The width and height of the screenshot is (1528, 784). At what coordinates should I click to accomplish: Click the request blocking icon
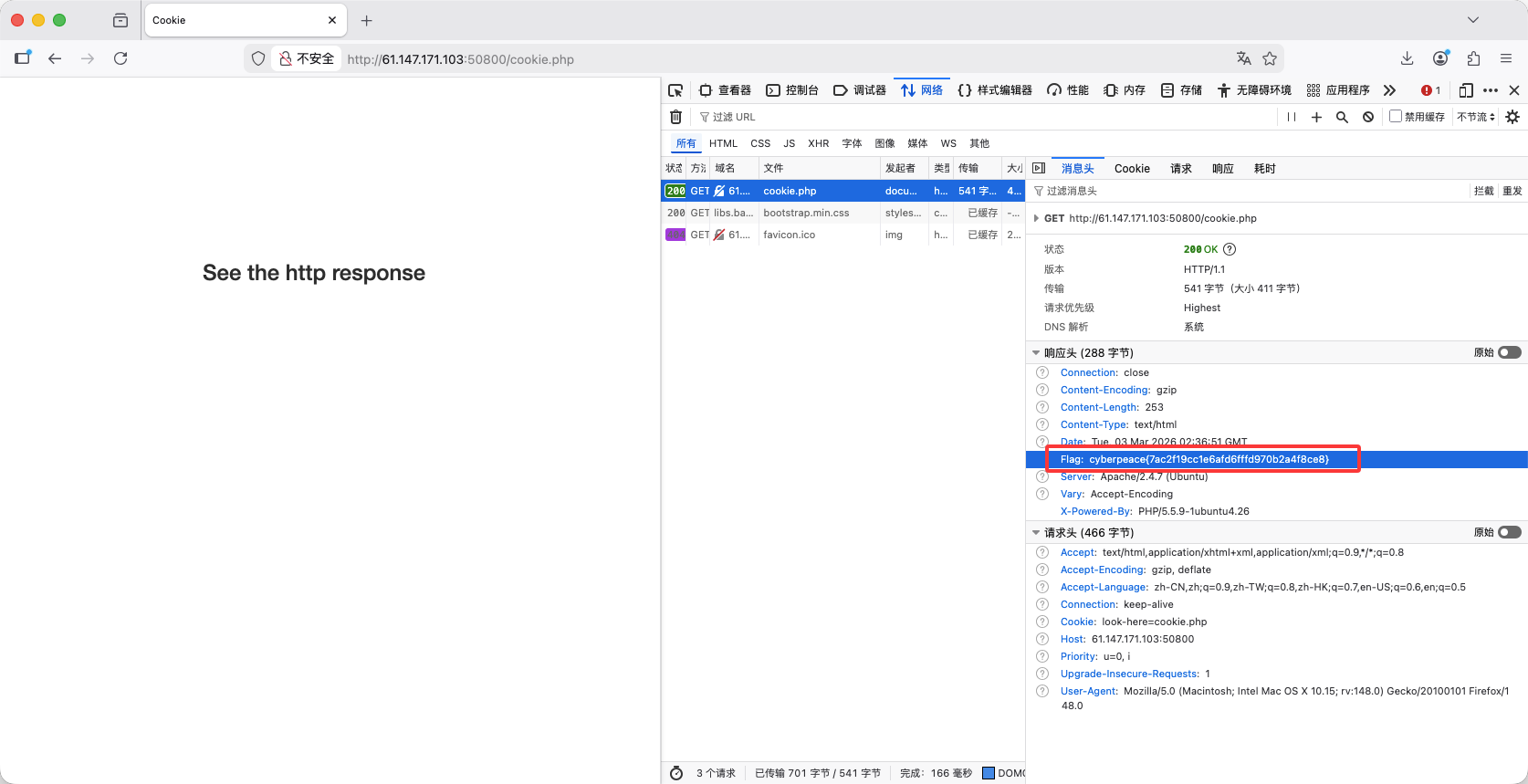click(x=1368, y=117)
